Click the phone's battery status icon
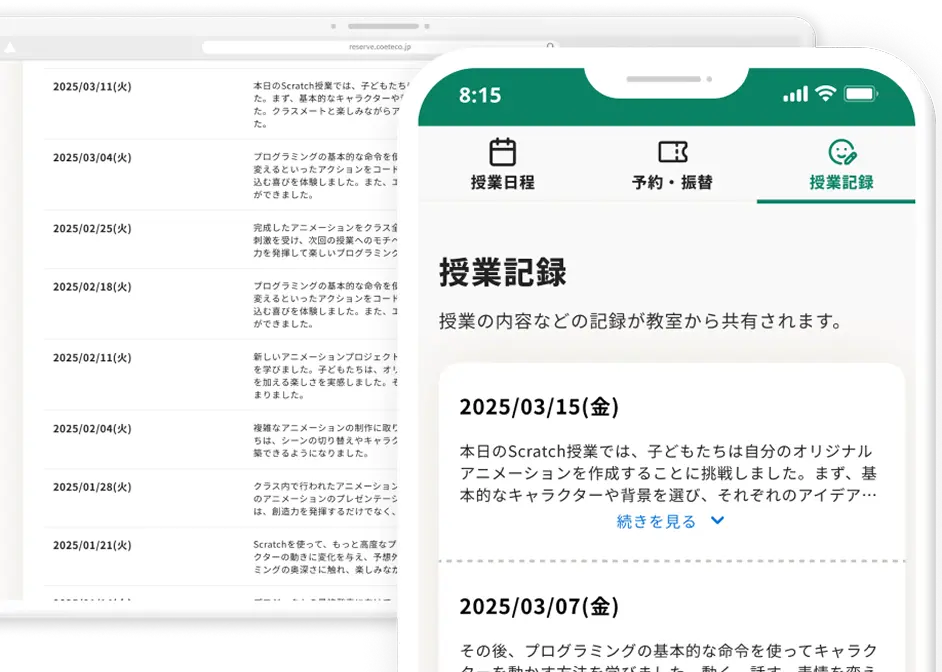 click(x=861, y=94)
